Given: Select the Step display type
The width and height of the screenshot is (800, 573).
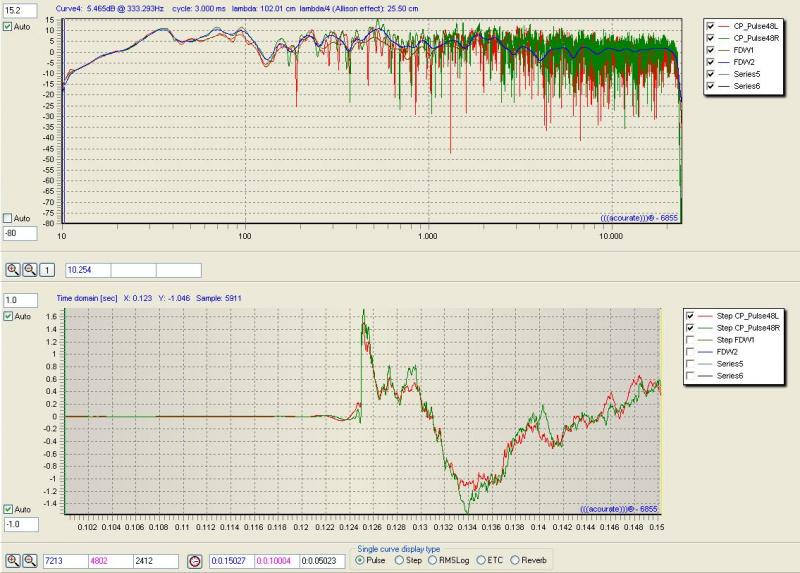Looking at the screenshot, I should click(399, 560).
